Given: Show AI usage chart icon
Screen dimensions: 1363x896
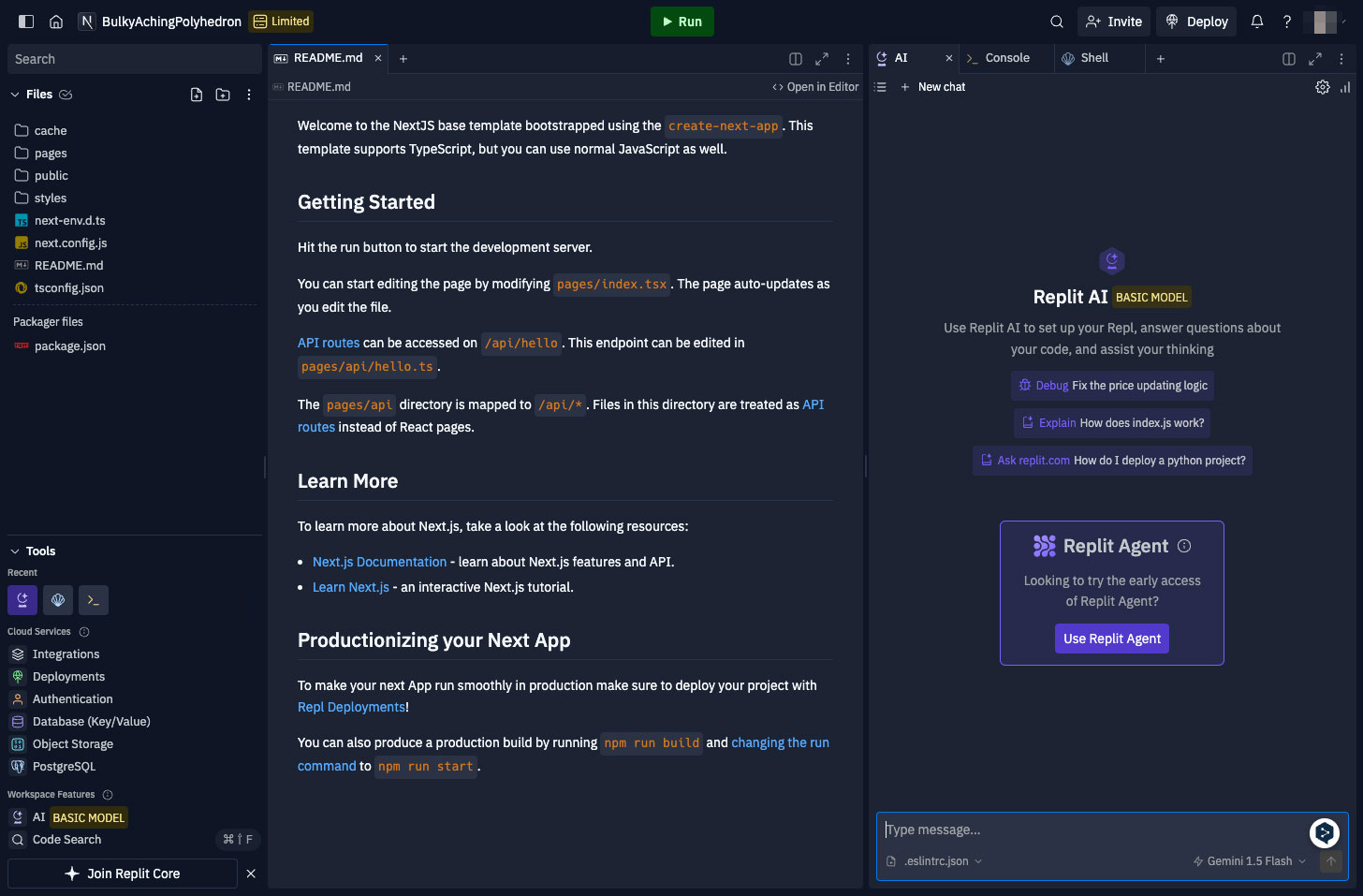Looking at the screenshot, I should point(1345,87).
